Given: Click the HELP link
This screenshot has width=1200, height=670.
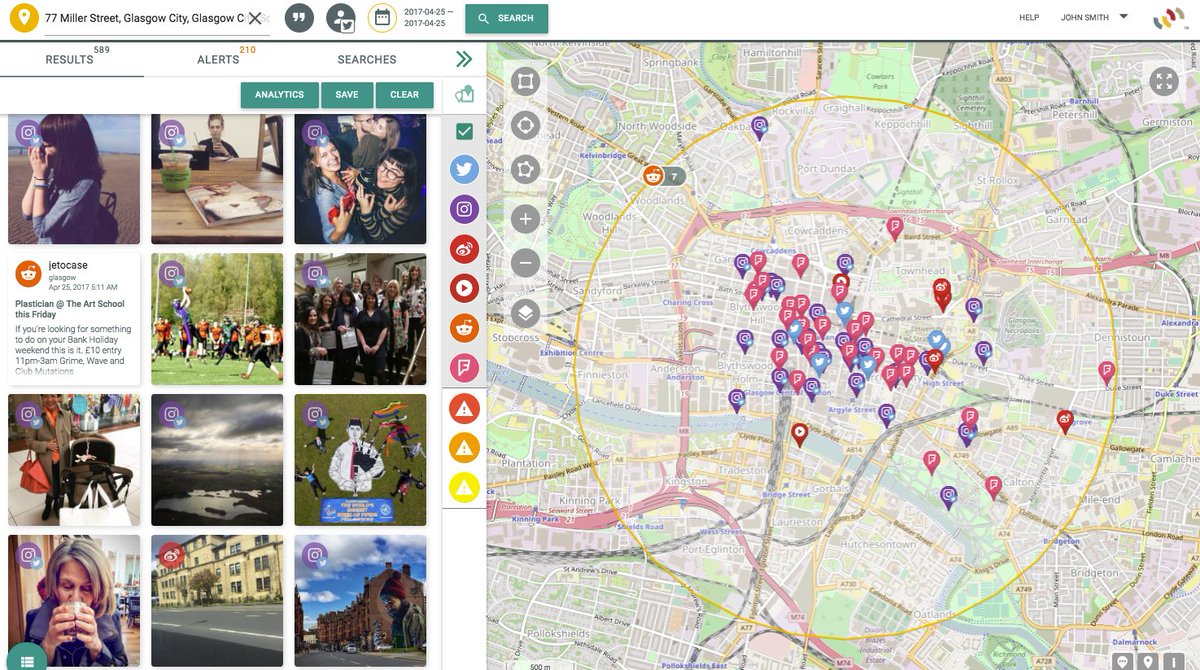Looking at the screenshot, I should 1028,17.
